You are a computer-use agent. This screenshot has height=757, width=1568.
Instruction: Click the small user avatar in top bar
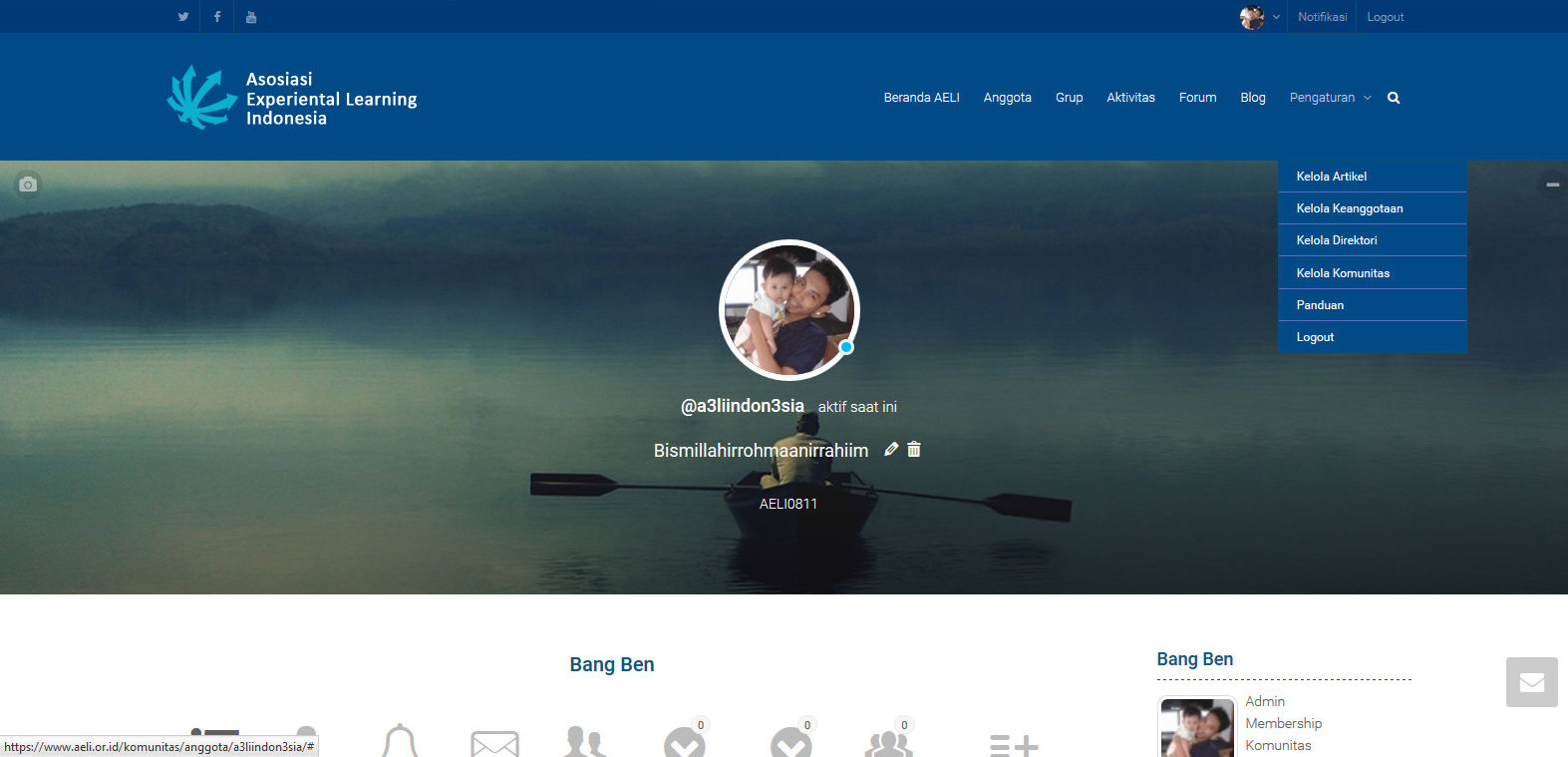point(1252,17)
